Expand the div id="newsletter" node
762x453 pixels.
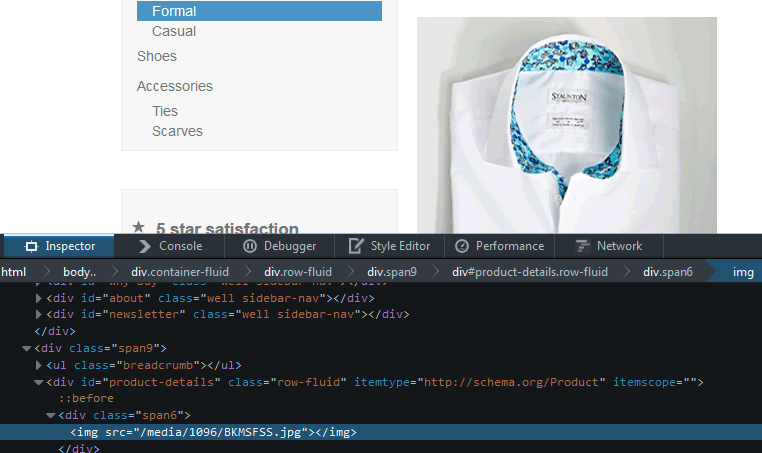(x=39, y=314)
